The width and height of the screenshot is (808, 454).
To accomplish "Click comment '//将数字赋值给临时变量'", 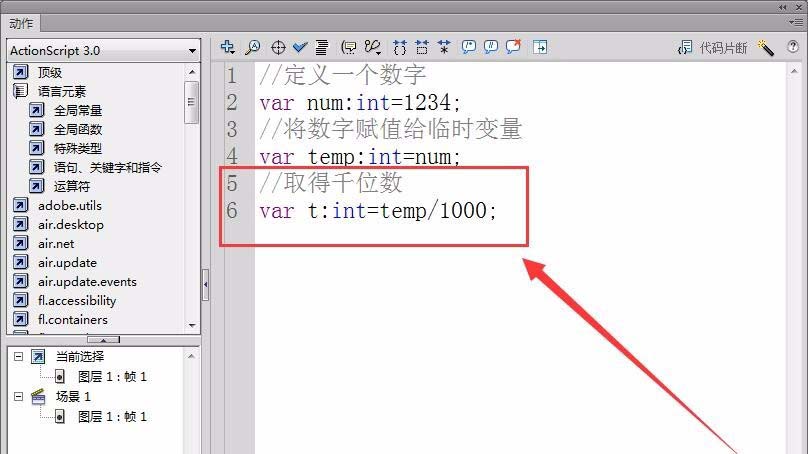I will click(x=391, y=129).
